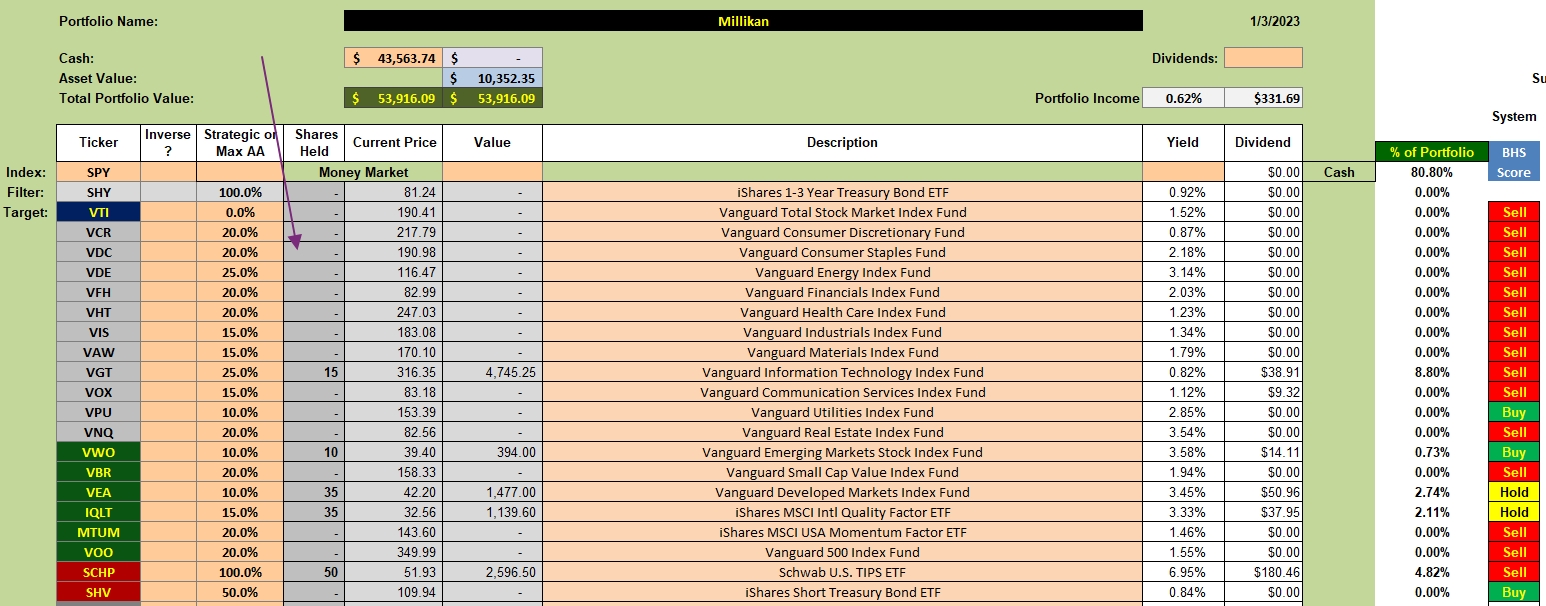Image resolution: width=1546 pixels, height=606 pixels.
Task: Select the Portfolio Income 0.62% cell
Action: pyautogui.click(x=1182, y=98)
